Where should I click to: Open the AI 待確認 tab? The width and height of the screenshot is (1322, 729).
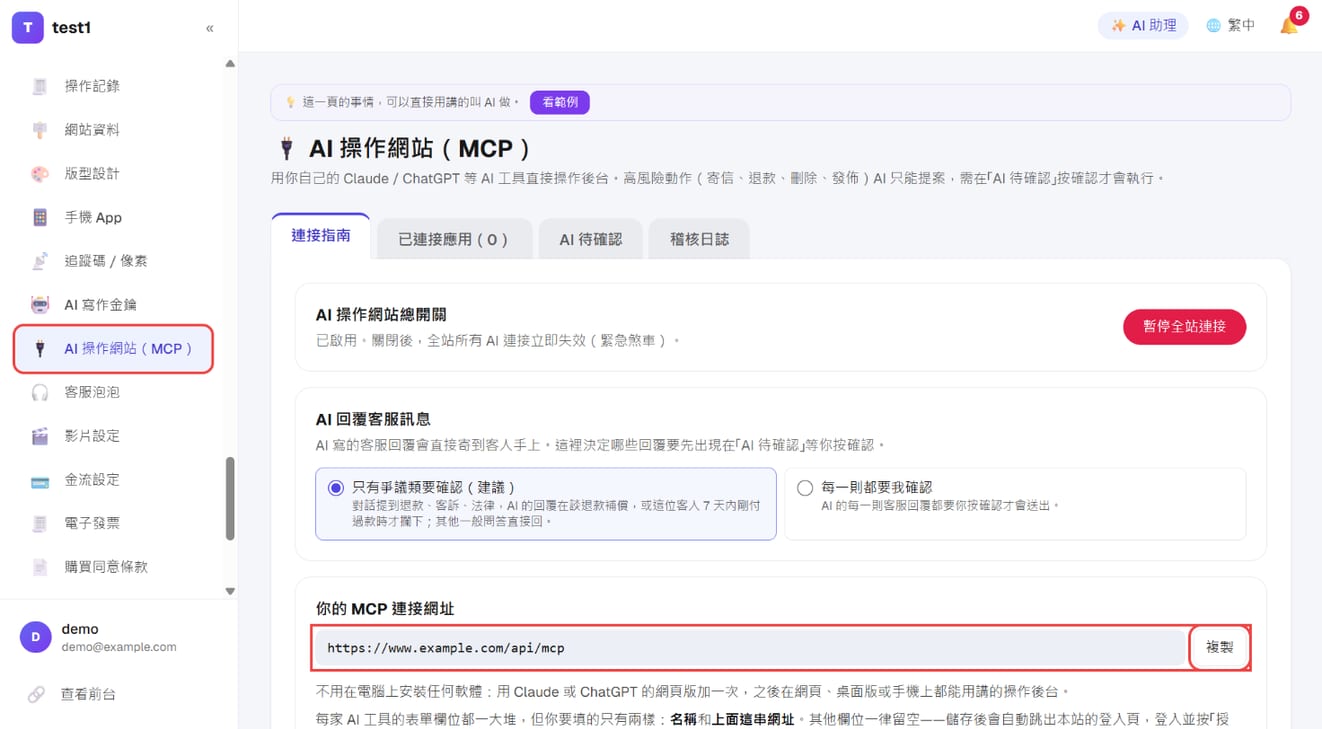pos(590,239)
